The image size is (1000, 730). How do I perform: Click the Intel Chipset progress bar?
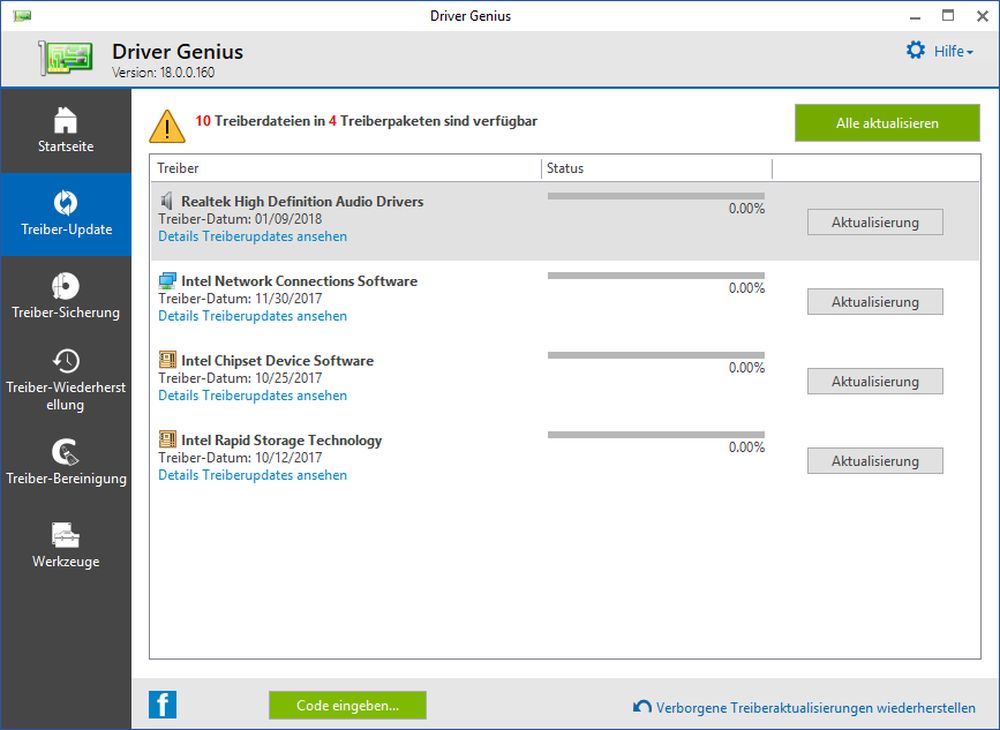pyautogui.click(x=656, y=355)
